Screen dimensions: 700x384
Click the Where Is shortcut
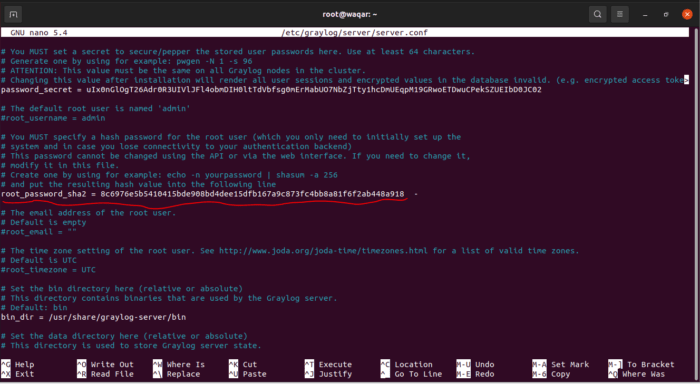(179, 365)
